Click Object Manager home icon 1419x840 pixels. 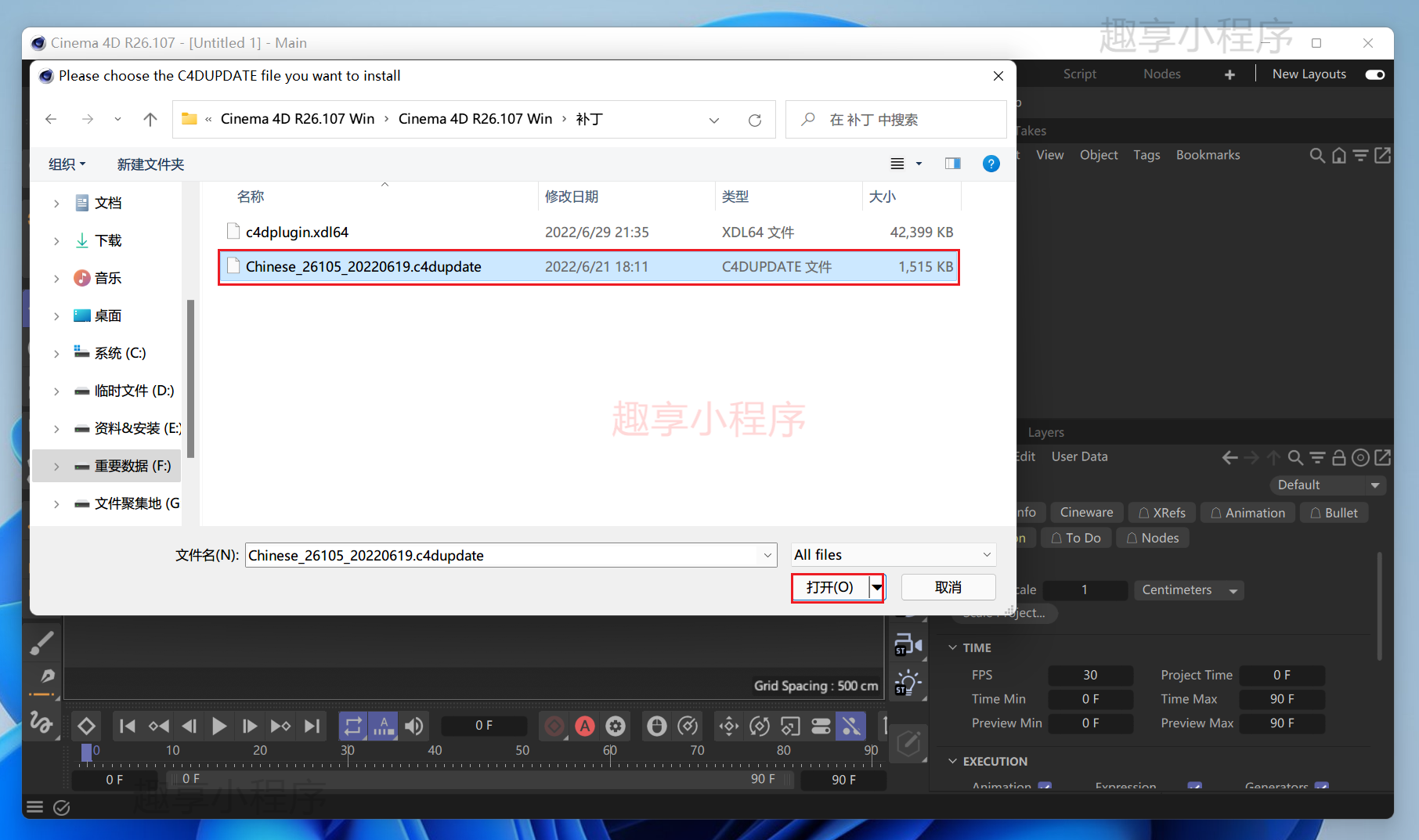click(x=1339, y=155)
